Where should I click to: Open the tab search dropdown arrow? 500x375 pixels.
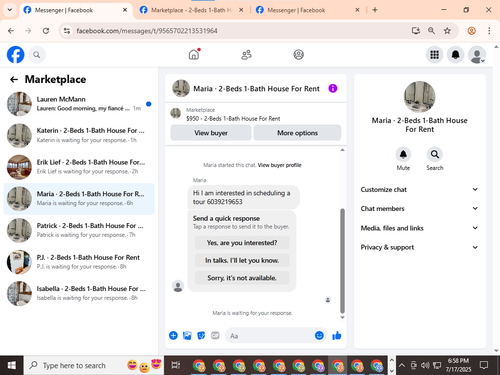tap(10, 10)
